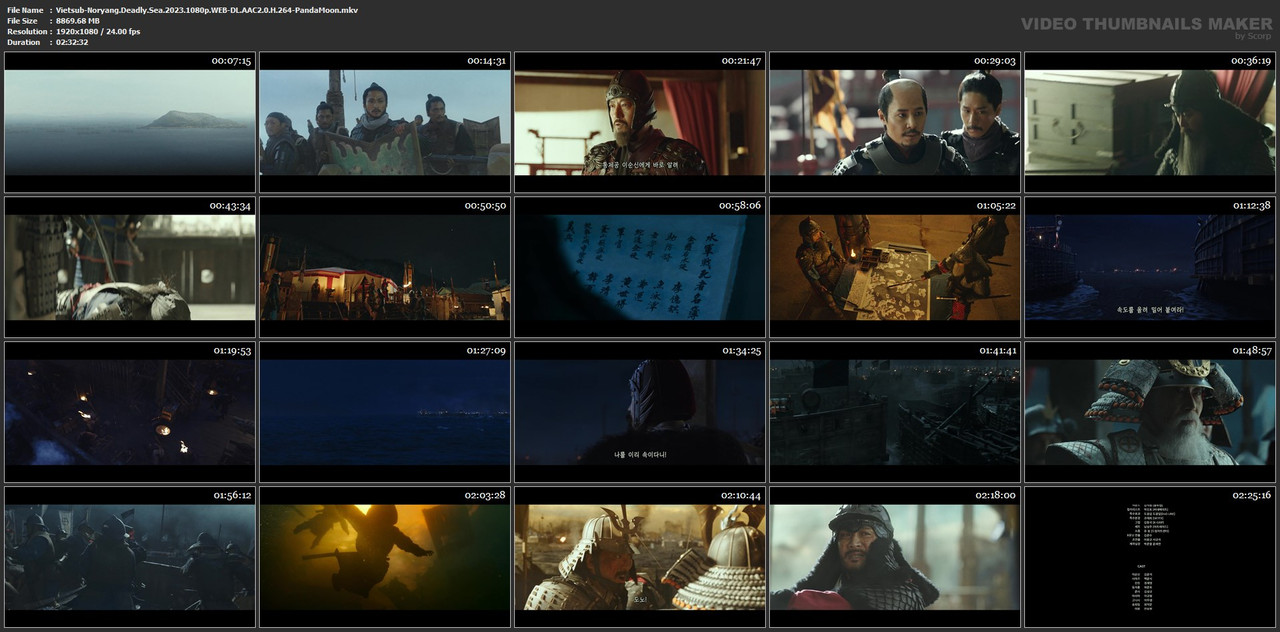Click the thumbnail marked 02:18:00
The height and width of the screenshot is (632, 1280).
[895, 557]
